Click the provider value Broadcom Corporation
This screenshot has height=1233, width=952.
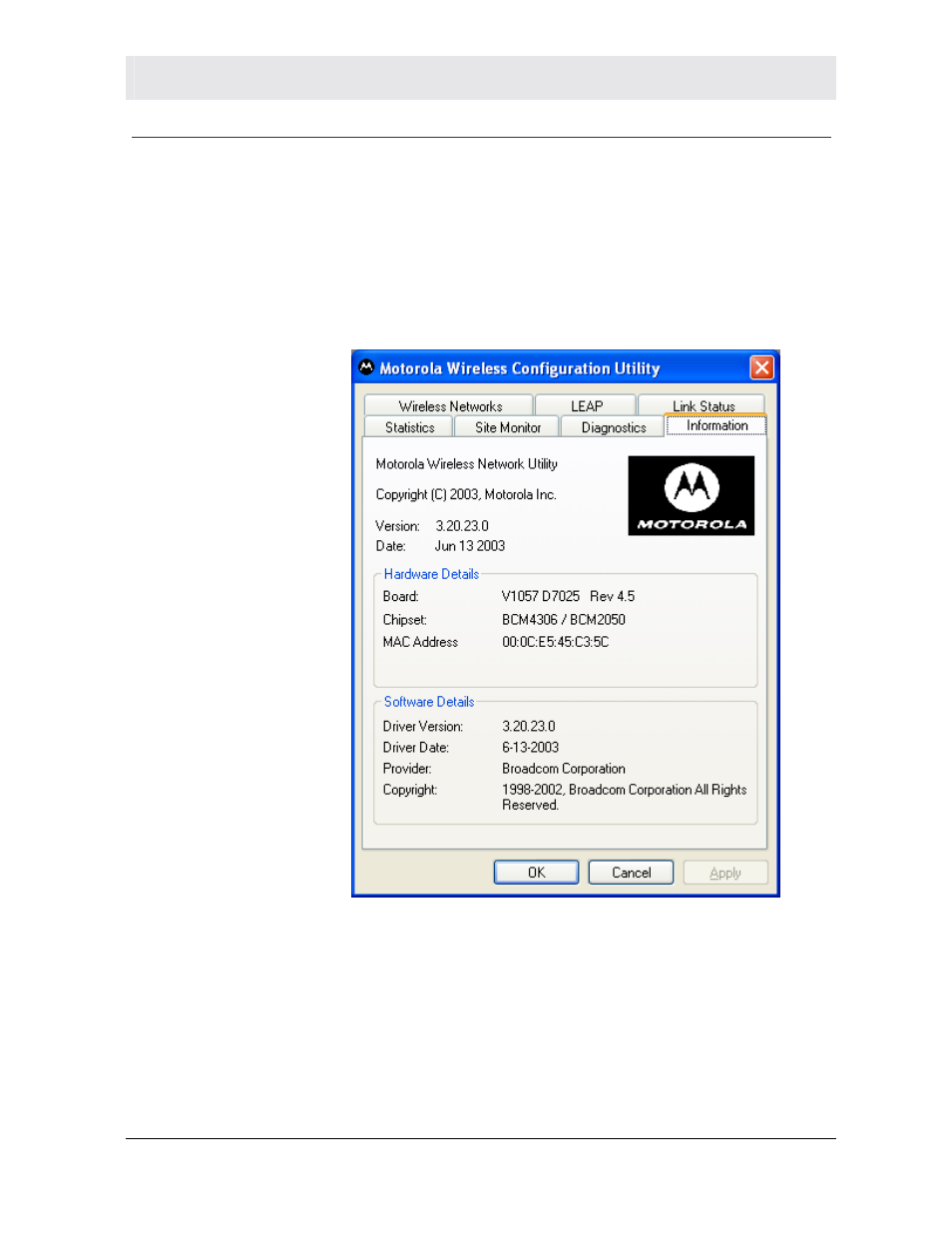coord(563,769)
